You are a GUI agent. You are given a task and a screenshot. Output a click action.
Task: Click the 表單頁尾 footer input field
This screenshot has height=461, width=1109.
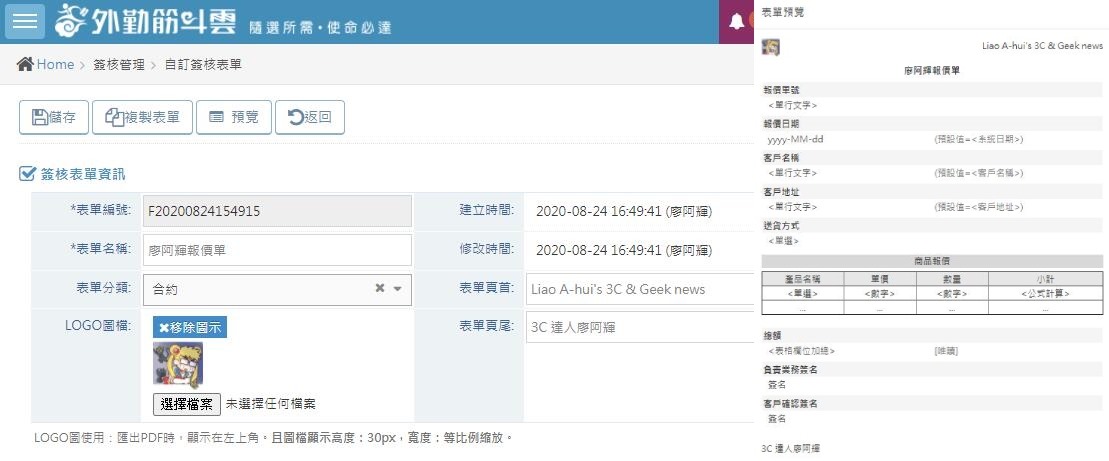coord(639,327)
